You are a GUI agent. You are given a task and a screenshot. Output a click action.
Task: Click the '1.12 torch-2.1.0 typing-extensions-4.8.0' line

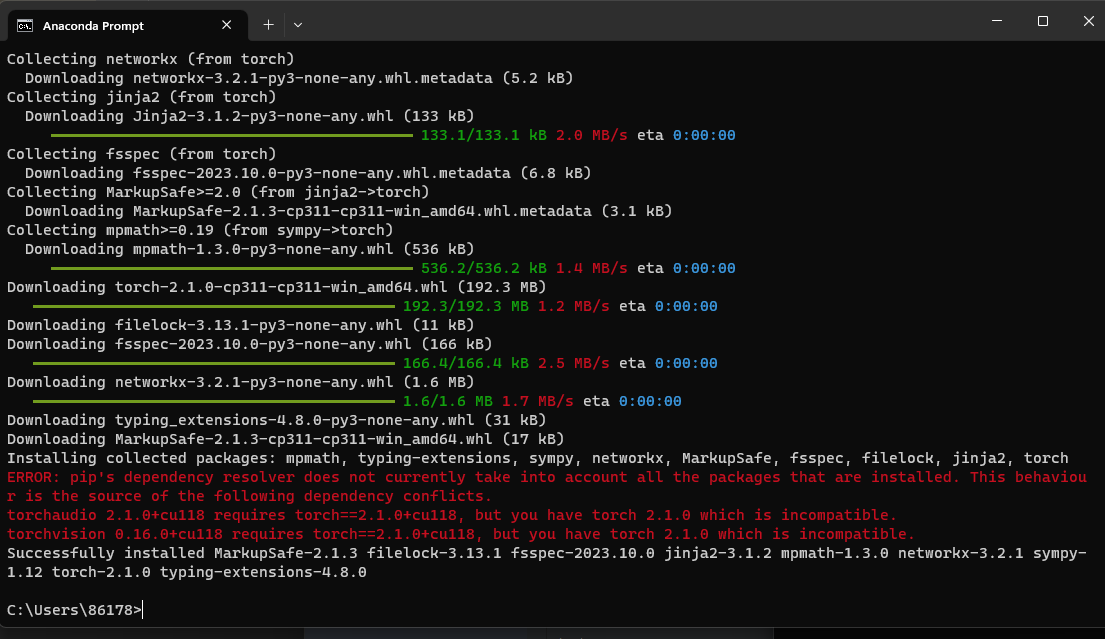point(187,573)
